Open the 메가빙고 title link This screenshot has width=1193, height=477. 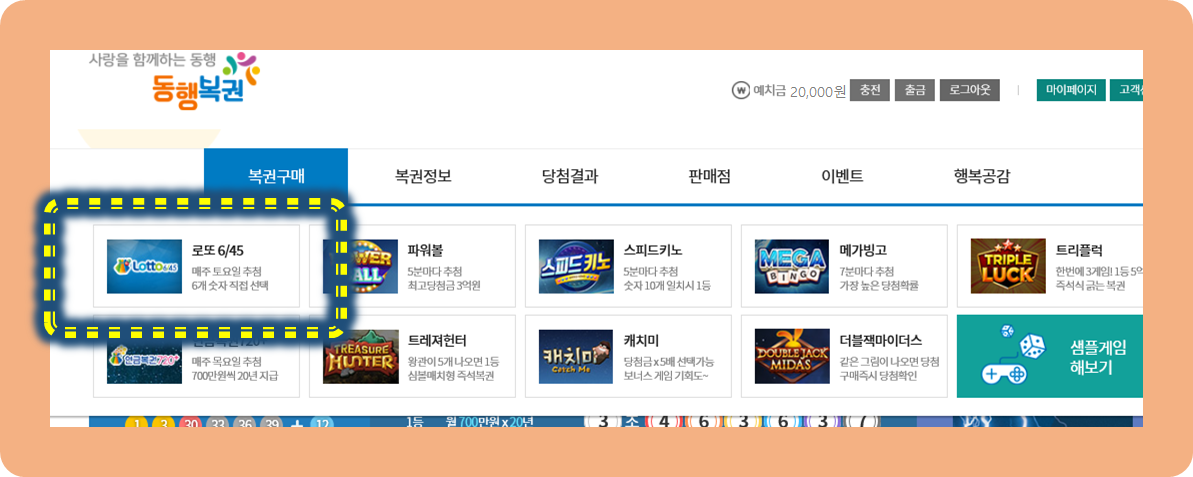point(863,251)
